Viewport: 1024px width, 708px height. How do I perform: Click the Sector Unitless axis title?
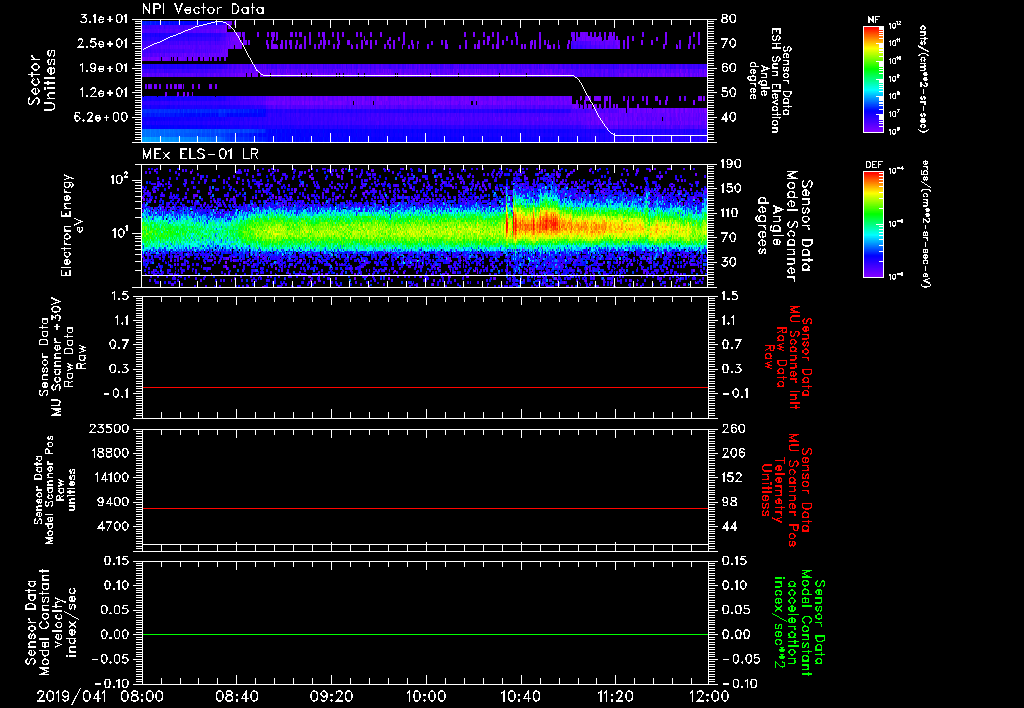(42, 80)
